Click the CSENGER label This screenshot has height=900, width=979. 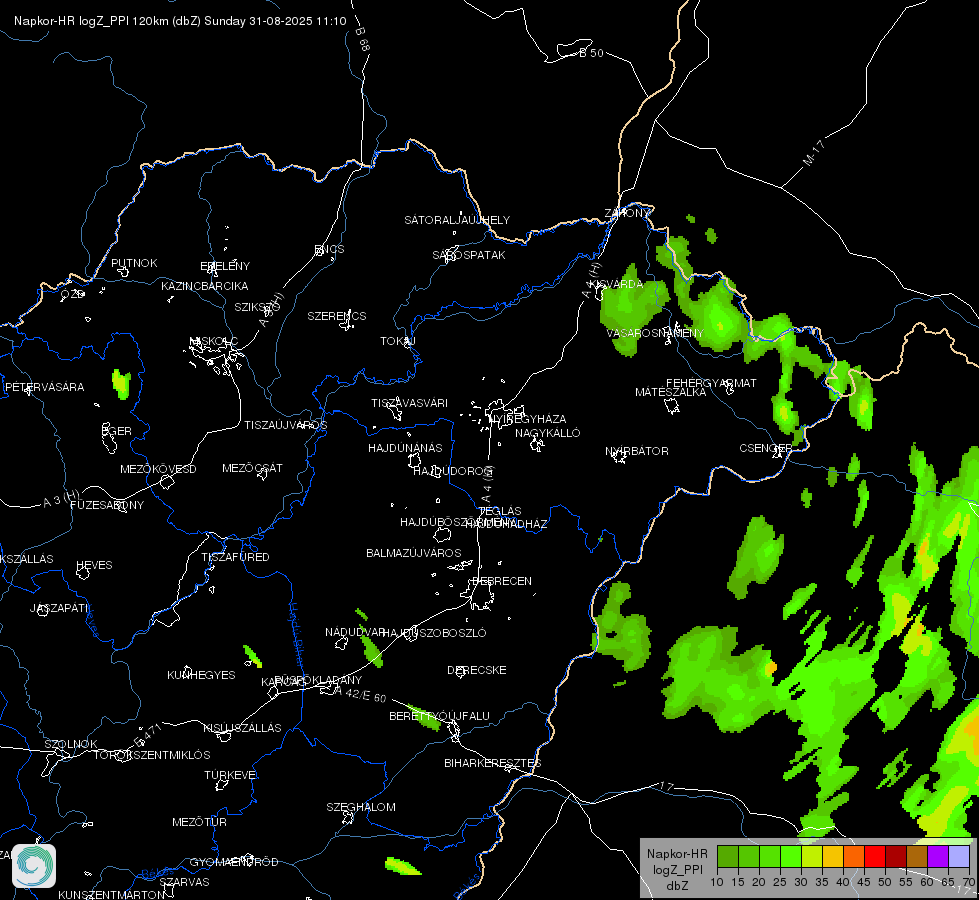[x=765, y=448]
